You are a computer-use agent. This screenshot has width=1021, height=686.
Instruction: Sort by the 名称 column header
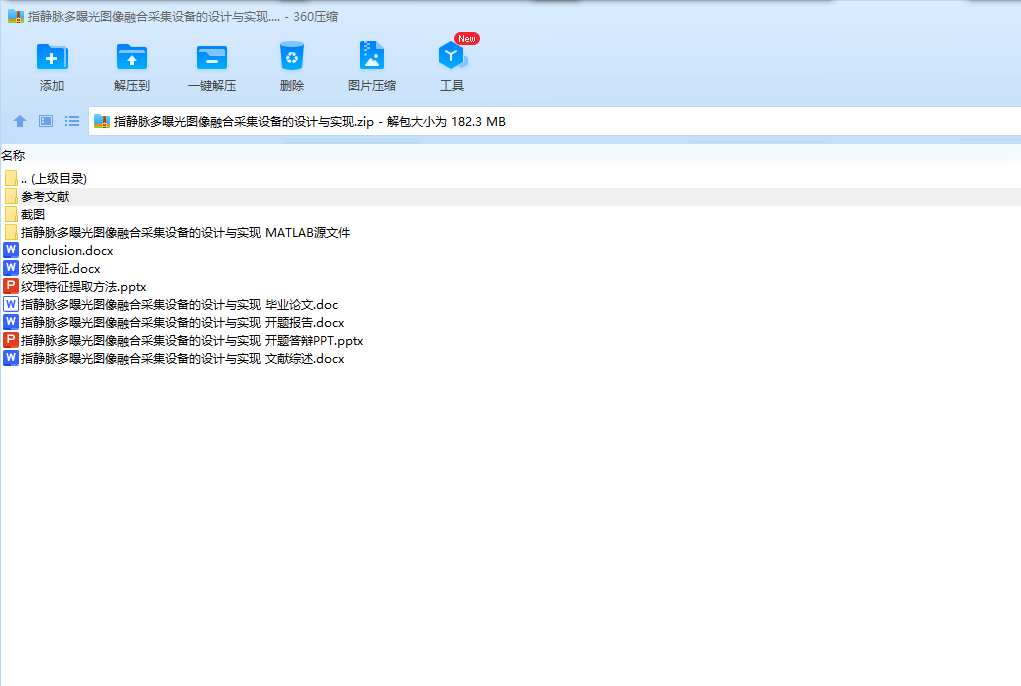[x=13, y=156]
